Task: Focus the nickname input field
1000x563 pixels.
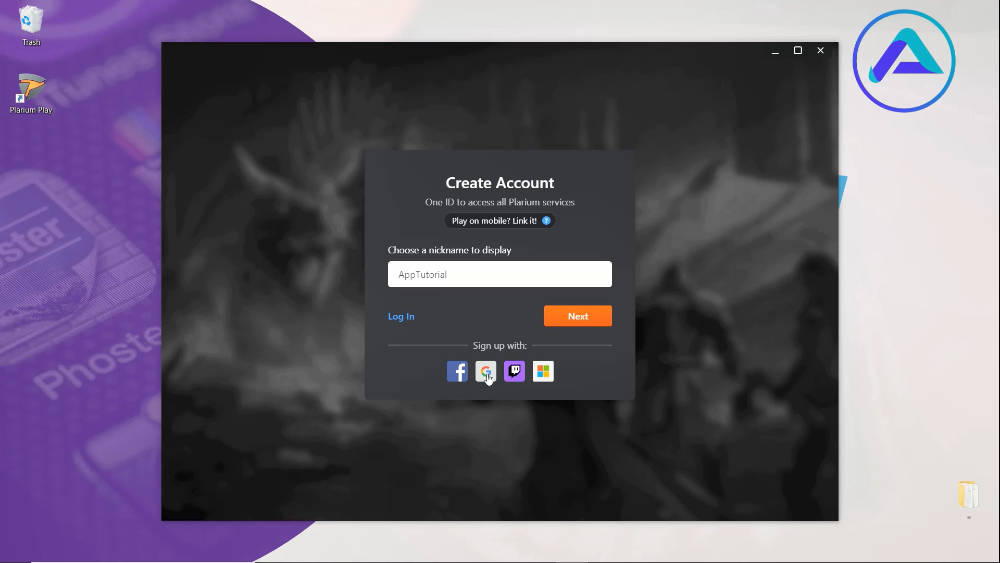Action: click(499, 274)
